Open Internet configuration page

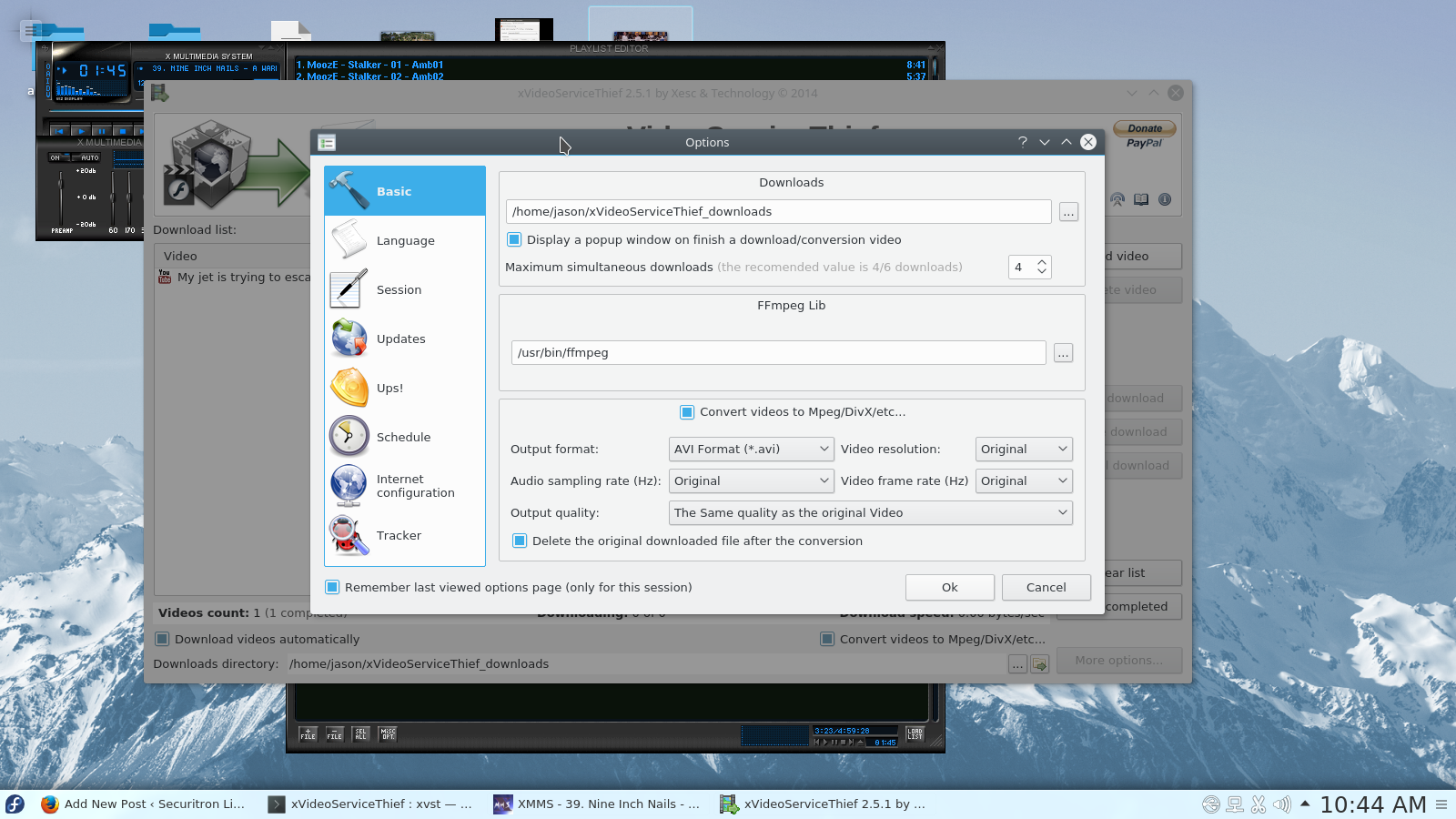405,486
